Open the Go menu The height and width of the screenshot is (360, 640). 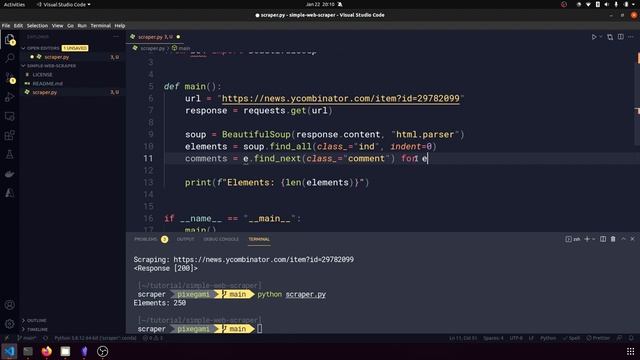click(x=70, y=25)
